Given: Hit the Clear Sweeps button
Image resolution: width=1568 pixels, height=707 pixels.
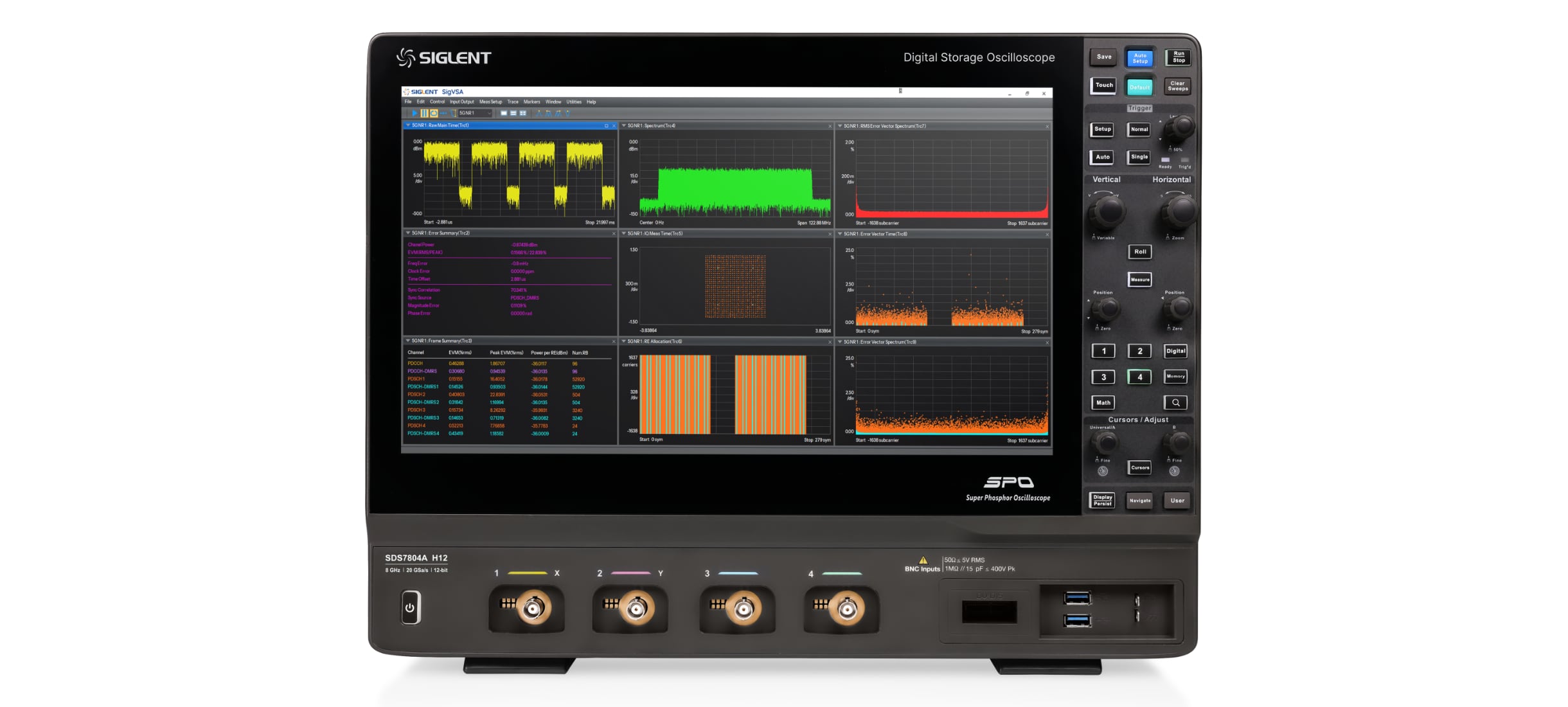Looking at the screenshot, I should [x=1177, y=85].
